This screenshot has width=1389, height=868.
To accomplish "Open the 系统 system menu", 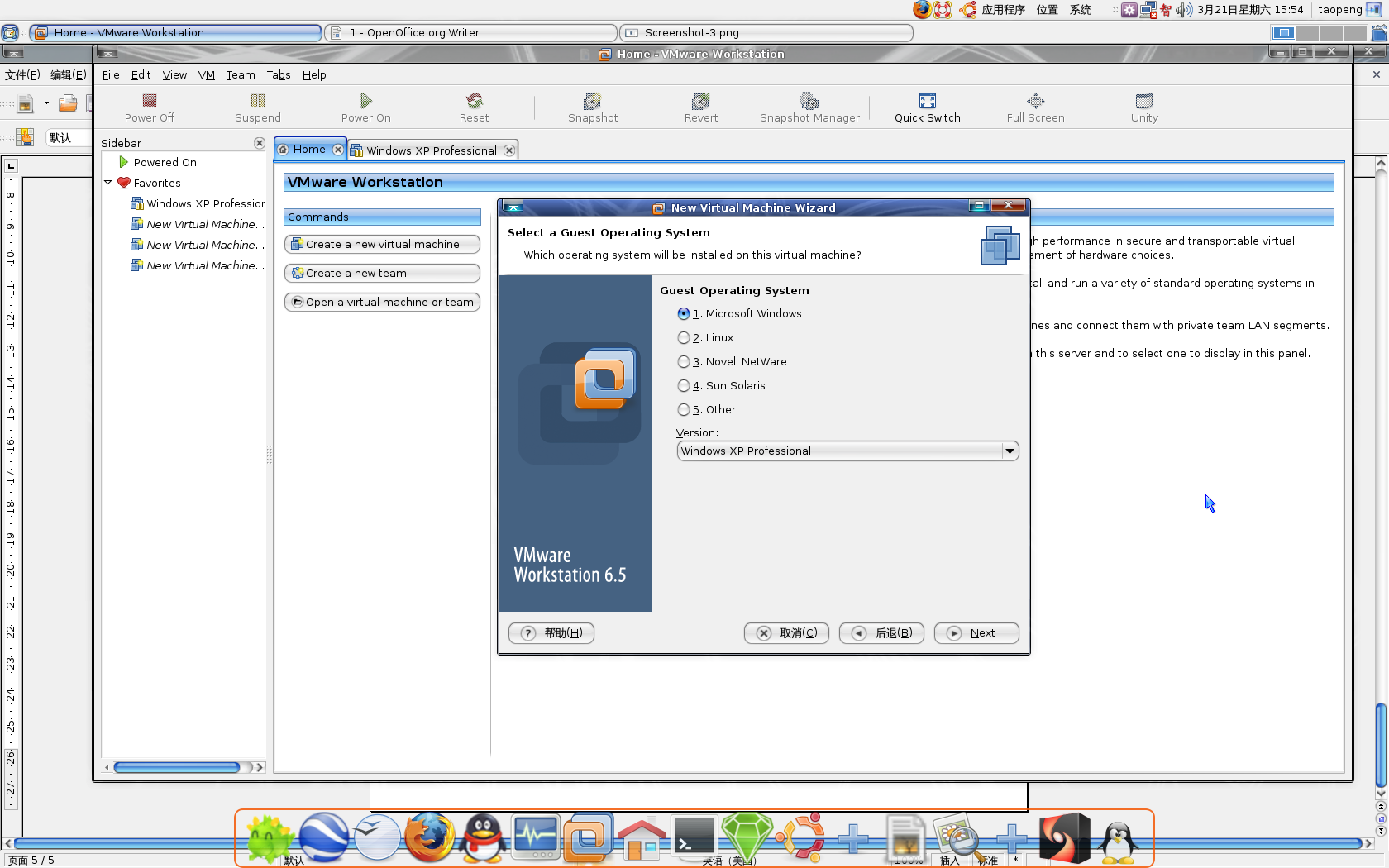I will point(1081,10).
